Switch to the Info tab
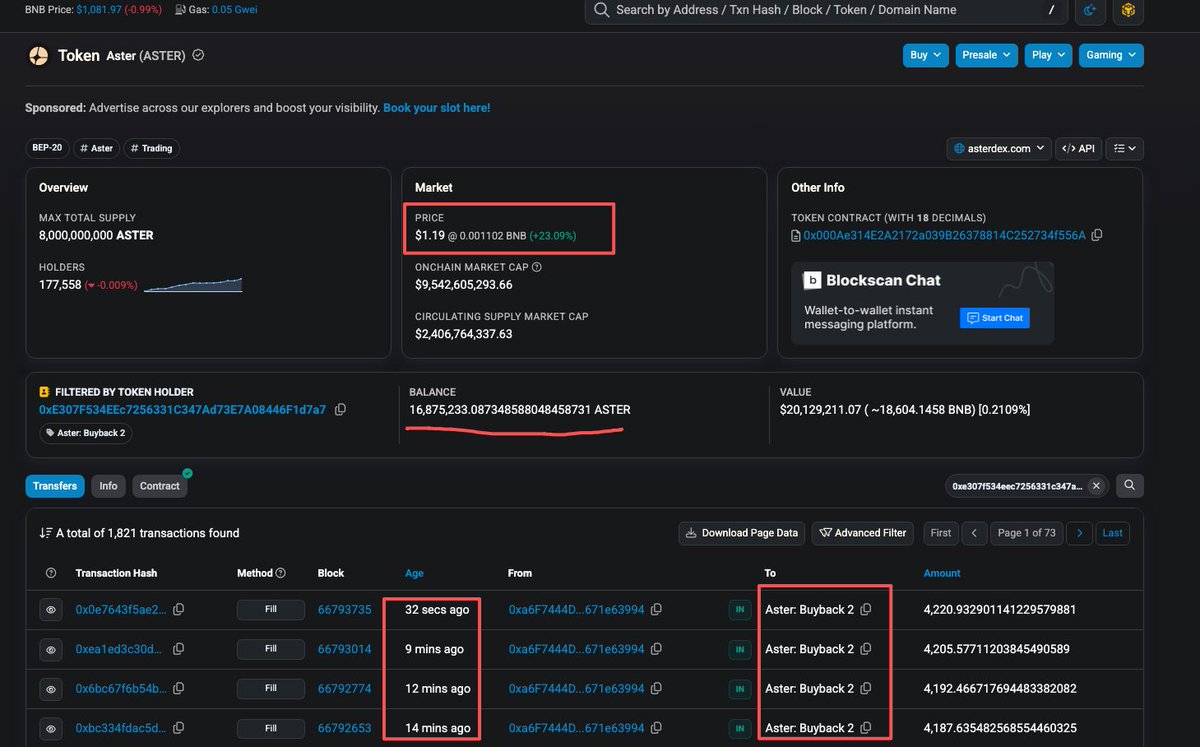The height and width of the screenshot is (747, 1200). (x=108, y=486)
